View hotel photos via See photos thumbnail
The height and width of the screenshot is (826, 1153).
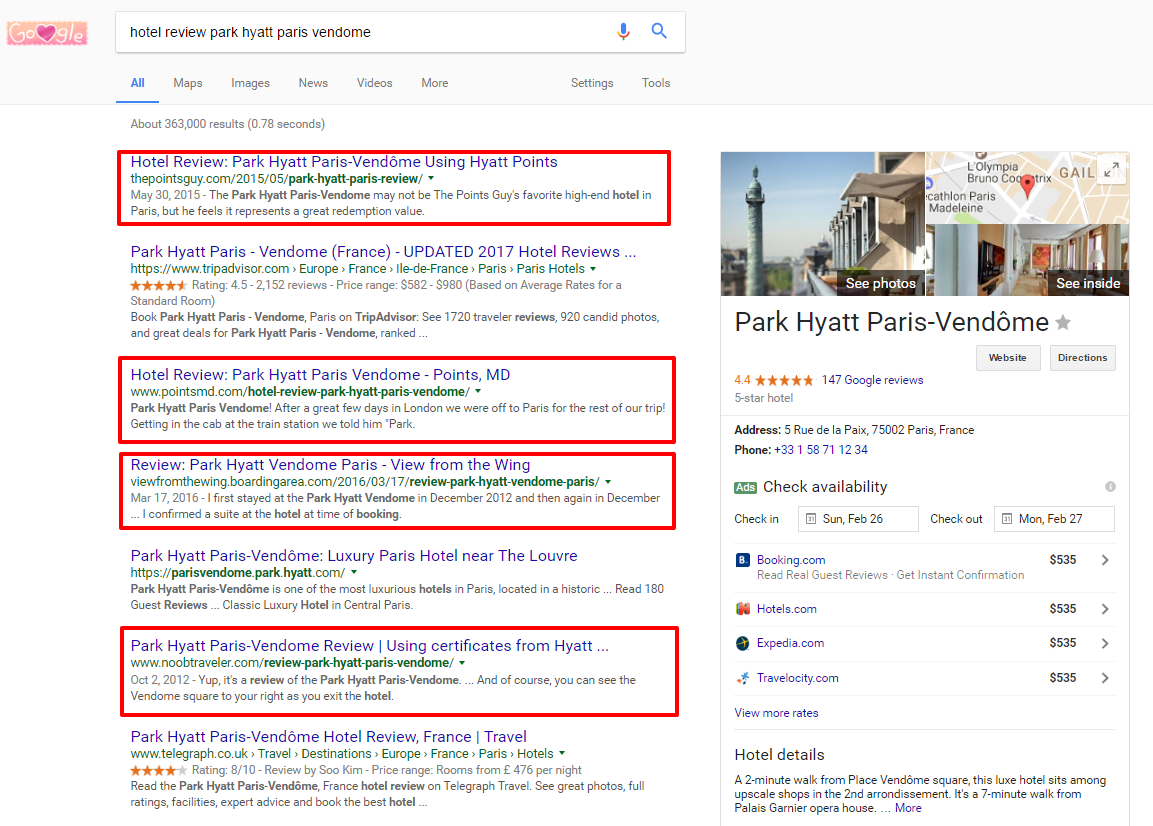pyautogui.click(x=822, y=224)
